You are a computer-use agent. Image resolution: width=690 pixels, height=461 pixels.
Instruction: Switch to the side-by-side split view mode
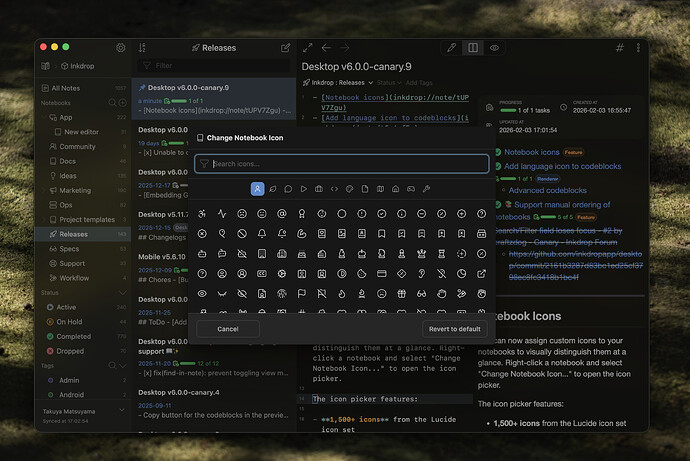point(473,47)
